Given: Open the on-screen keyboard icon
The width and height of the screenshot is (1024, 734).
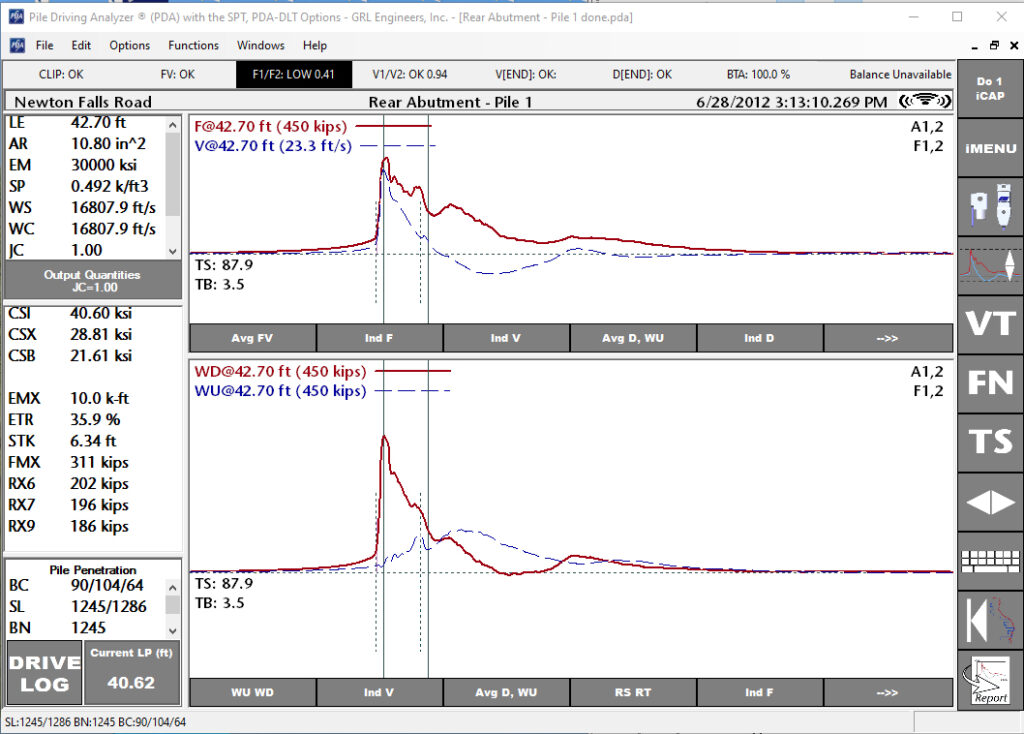Looking at the screenshot, I should tap(990, 560).
